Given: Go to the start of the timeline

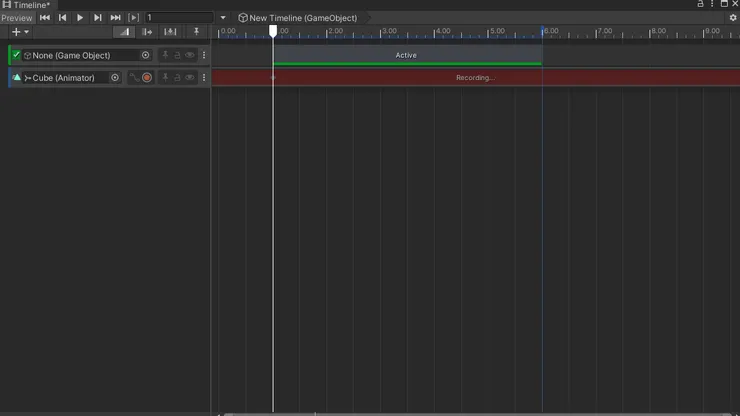Looking at the screenshot, I should 45,18.
